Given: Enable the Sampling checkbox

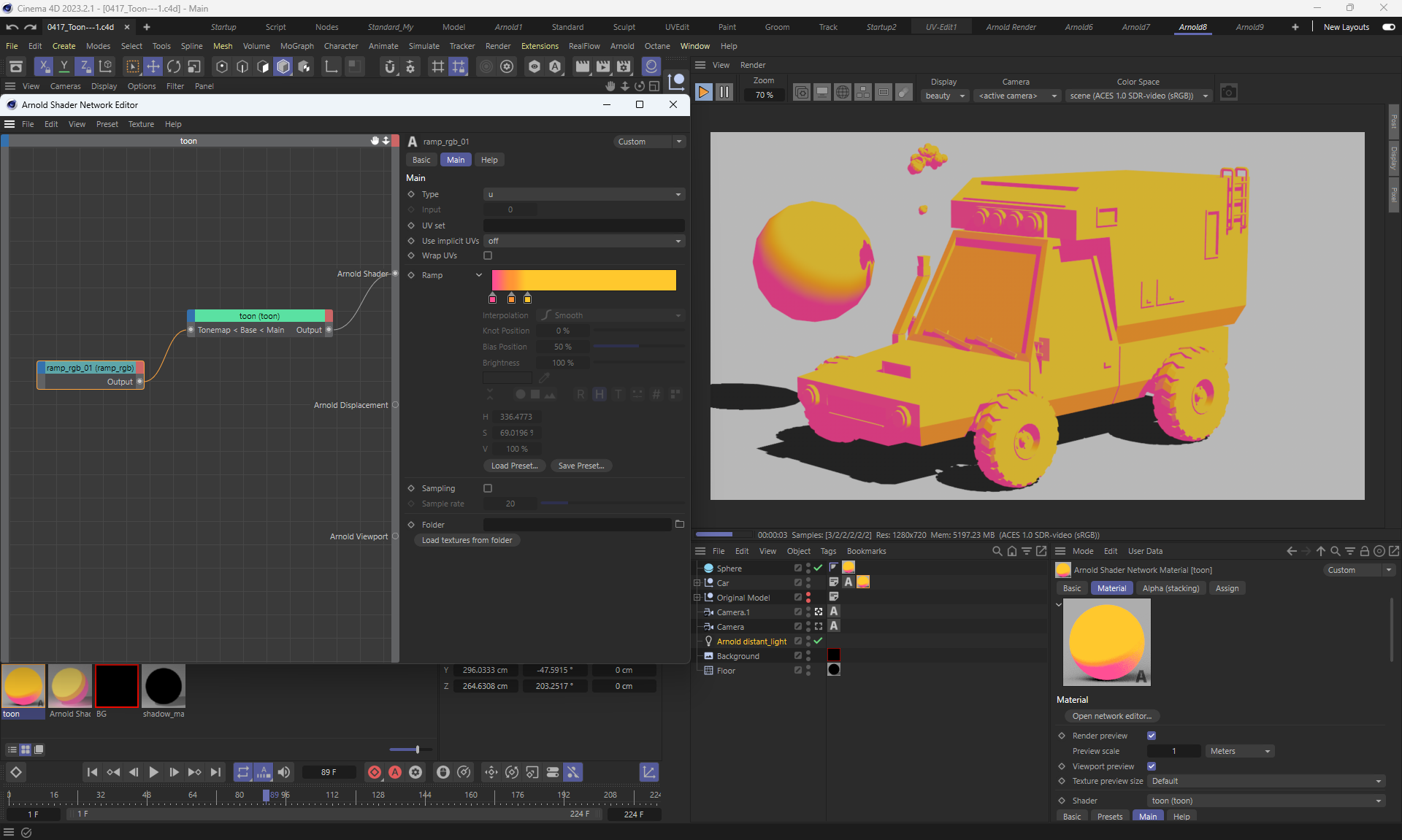Looking at the screenshot, I should (488, 488).
